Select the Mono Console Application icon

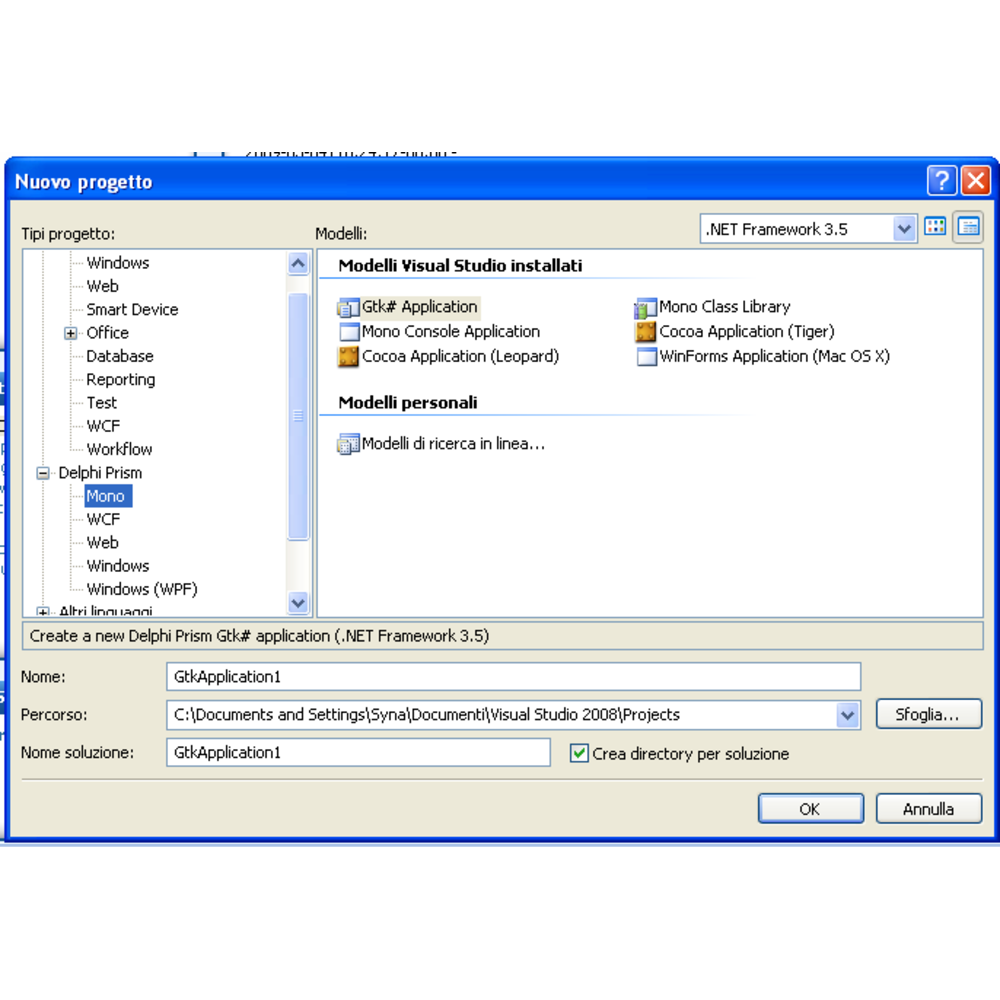click(348, 332)
